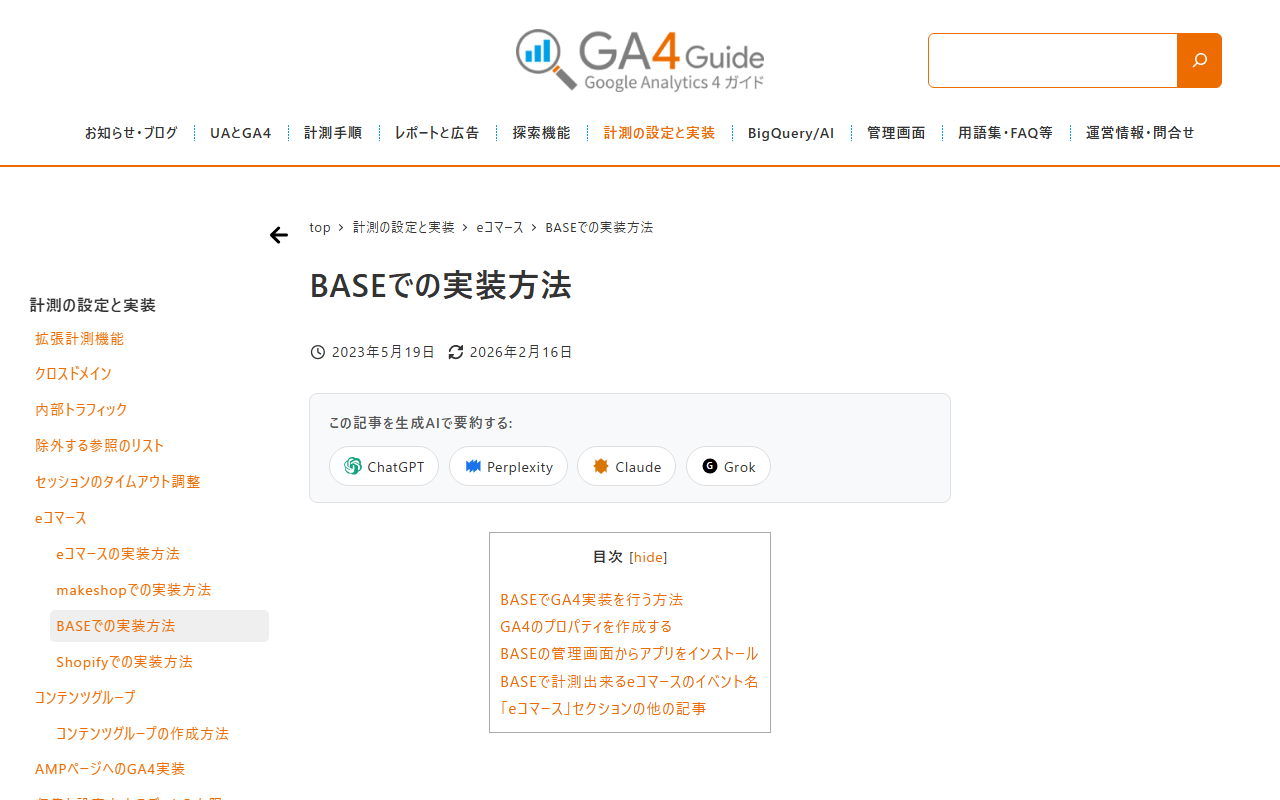This screenshot has height=800, width=1280.
Task: Summarize article with Claude button
Action: [x=626, y=466]
